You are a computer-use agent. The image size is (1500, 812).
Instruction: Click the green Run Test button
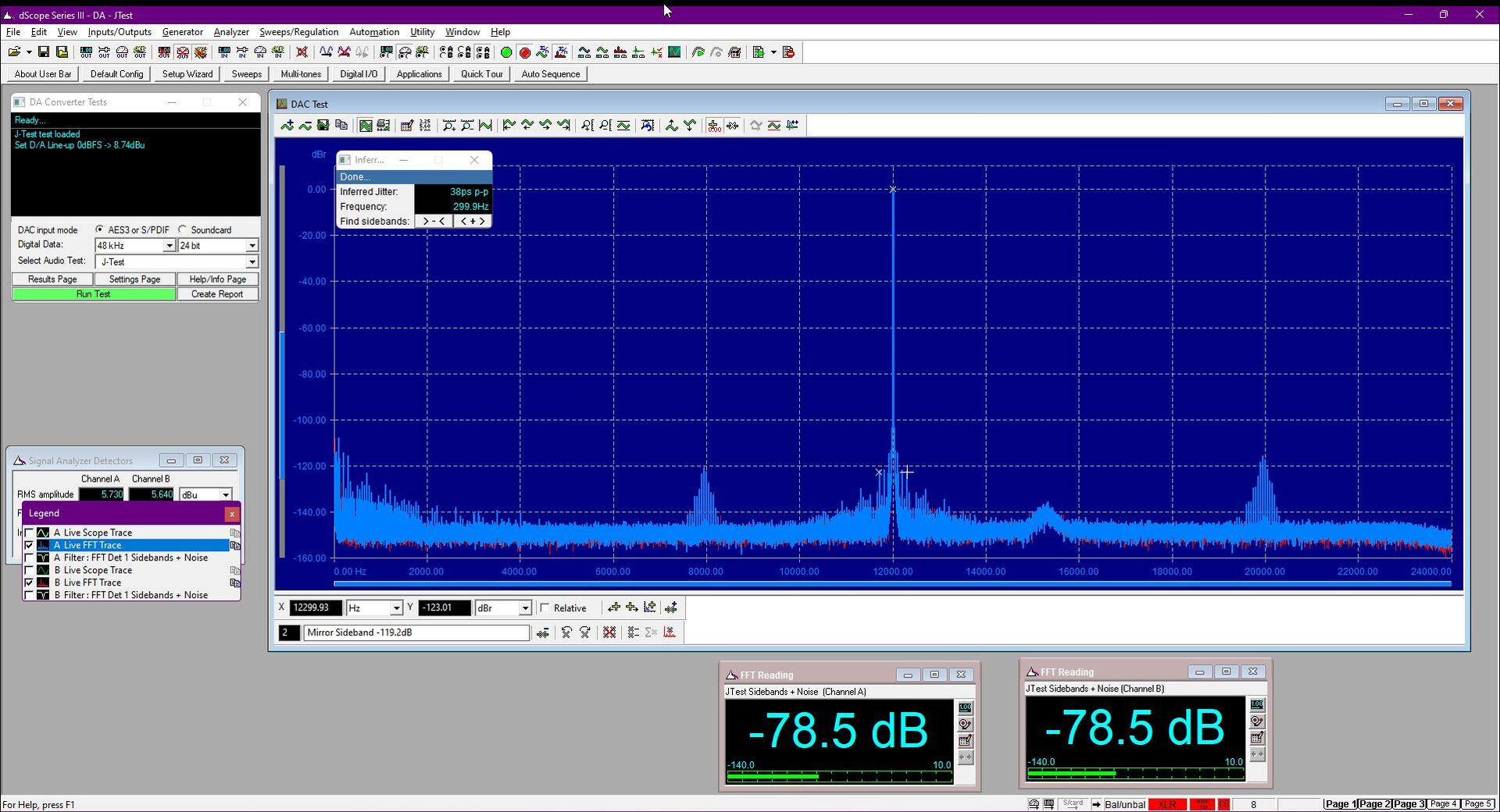point(94,294)
